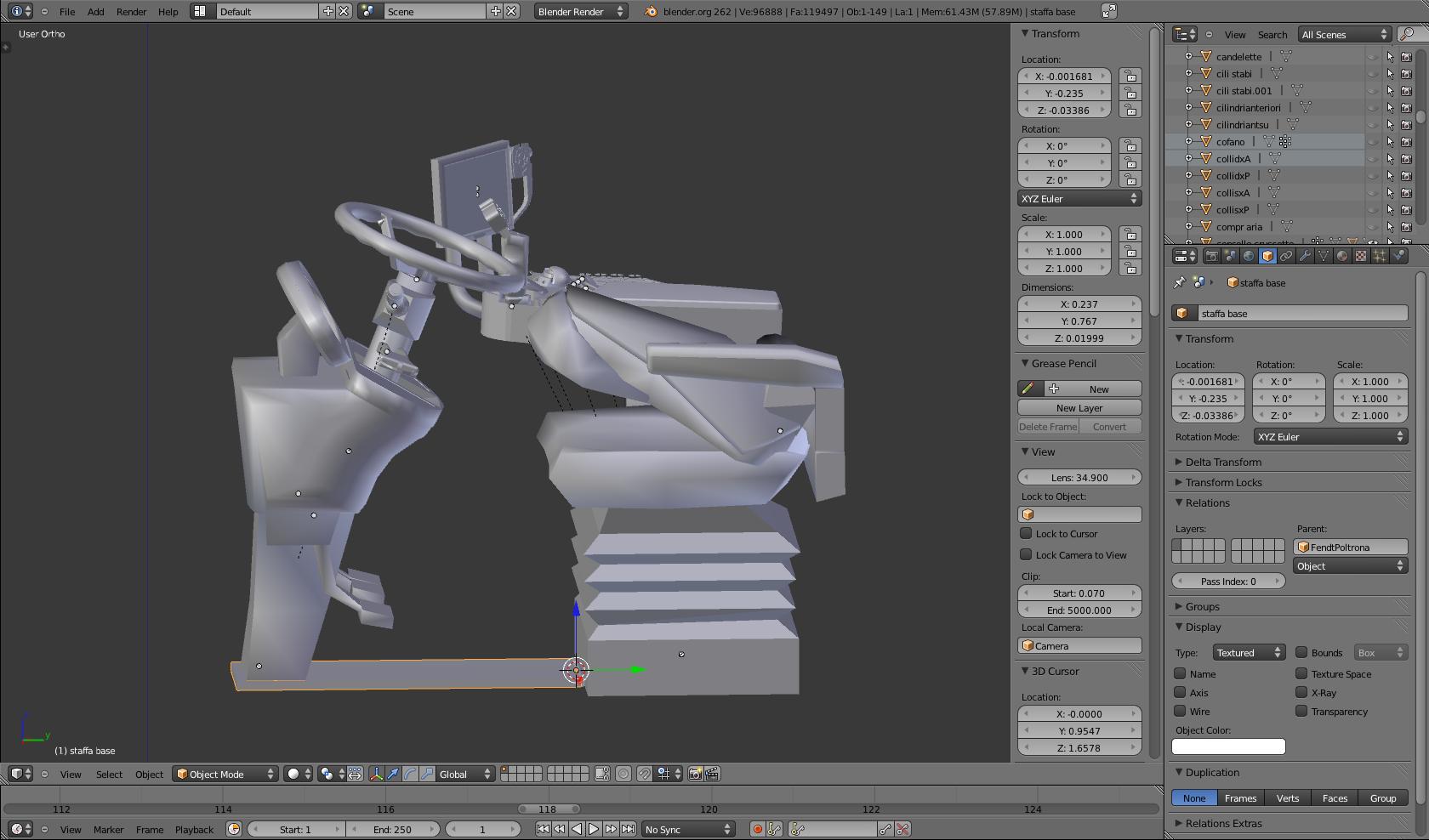
Task: Click the white Object Color swatch
Action: coord(1228,746)
